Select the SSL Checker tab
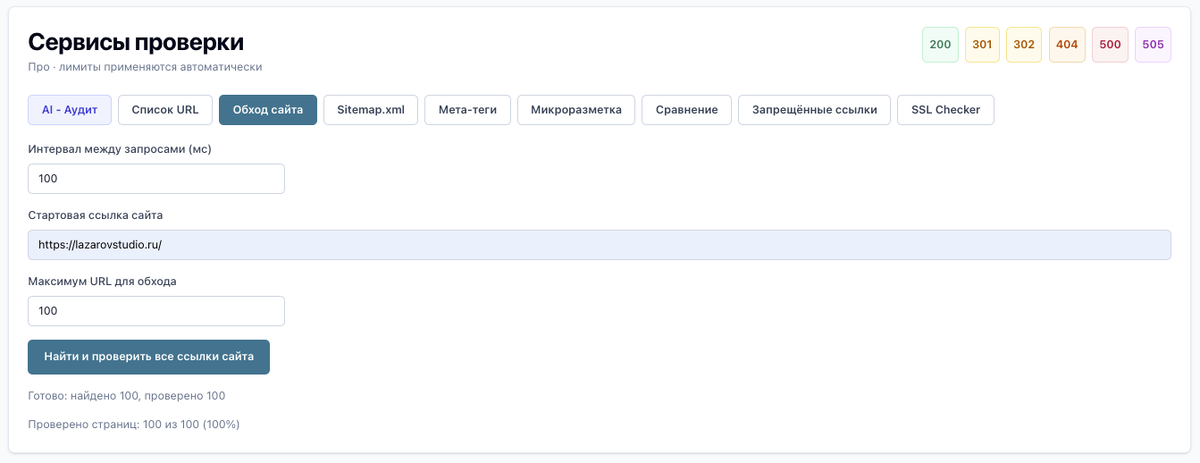Image resolution: width=1200 pixels, height=463 pixels. tap(946, 110)
